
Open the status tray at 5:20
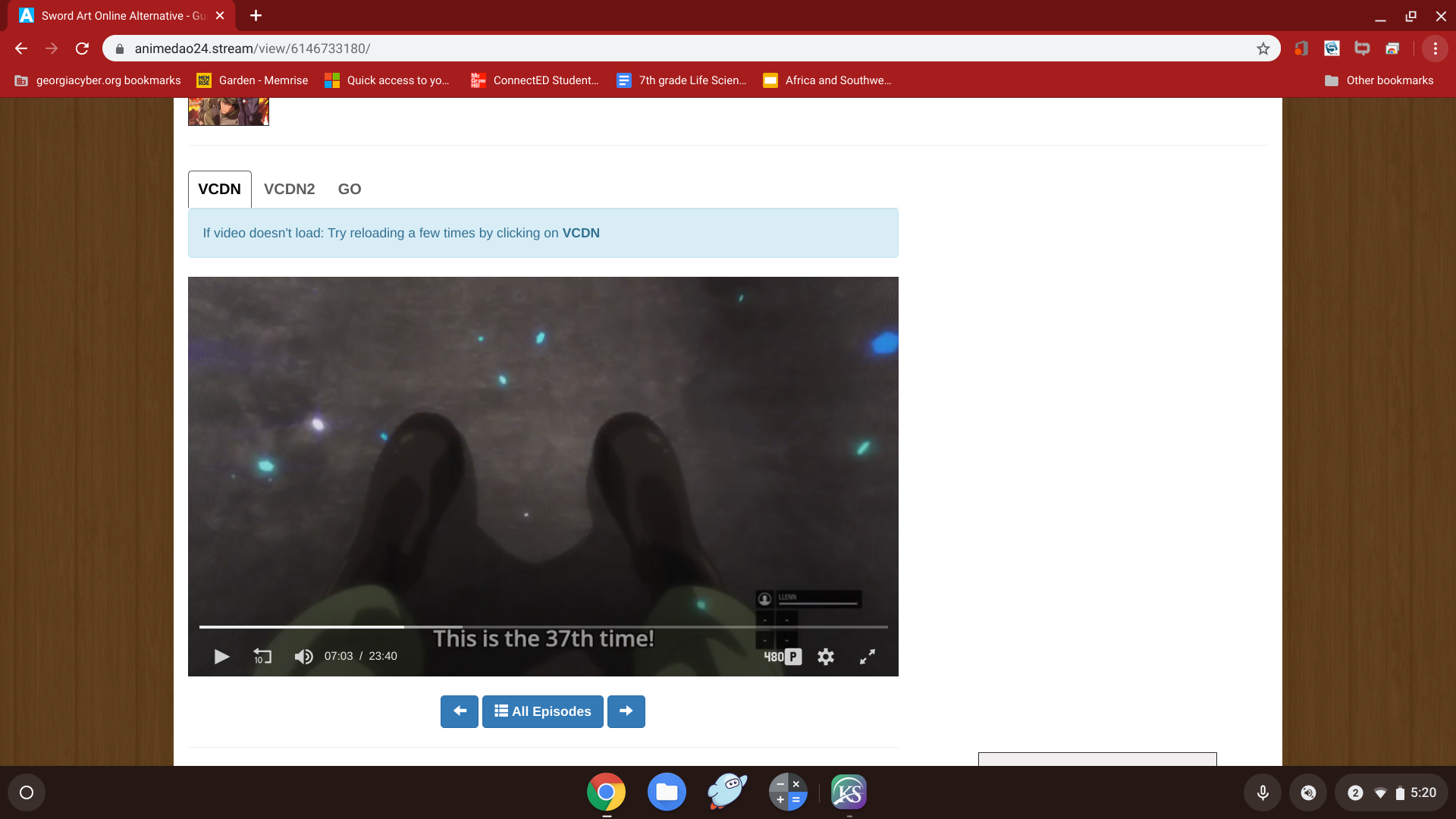(x=1391, y=792)
